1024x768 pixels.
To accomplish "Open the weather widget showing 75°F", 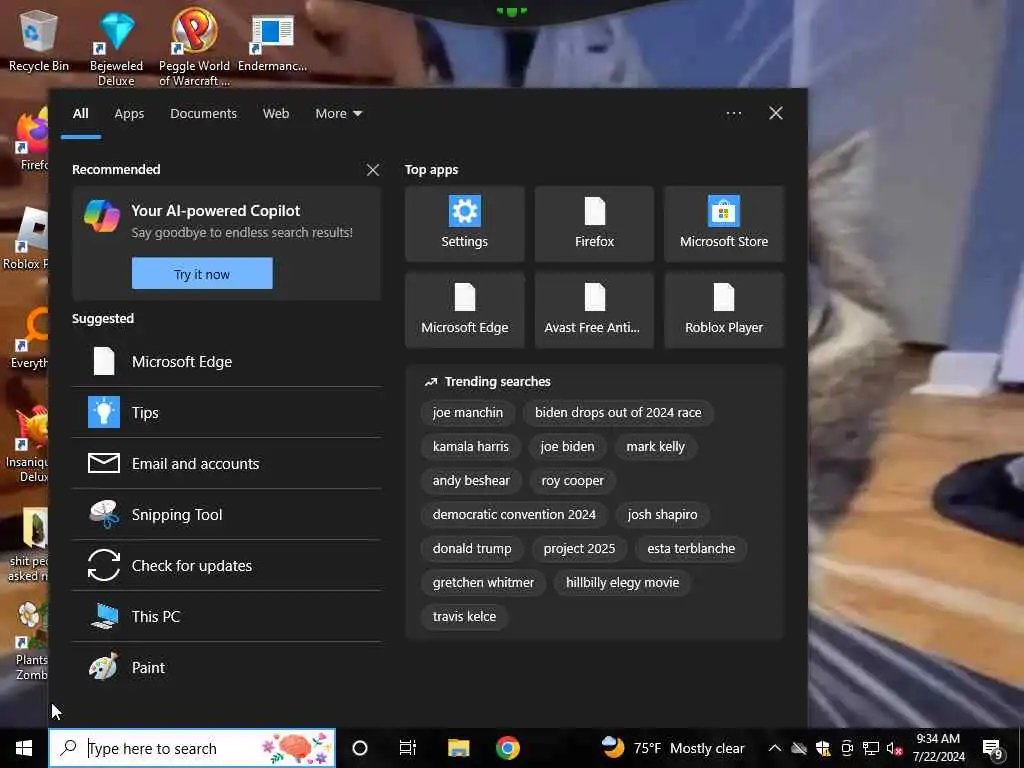I will click(673, 748).
